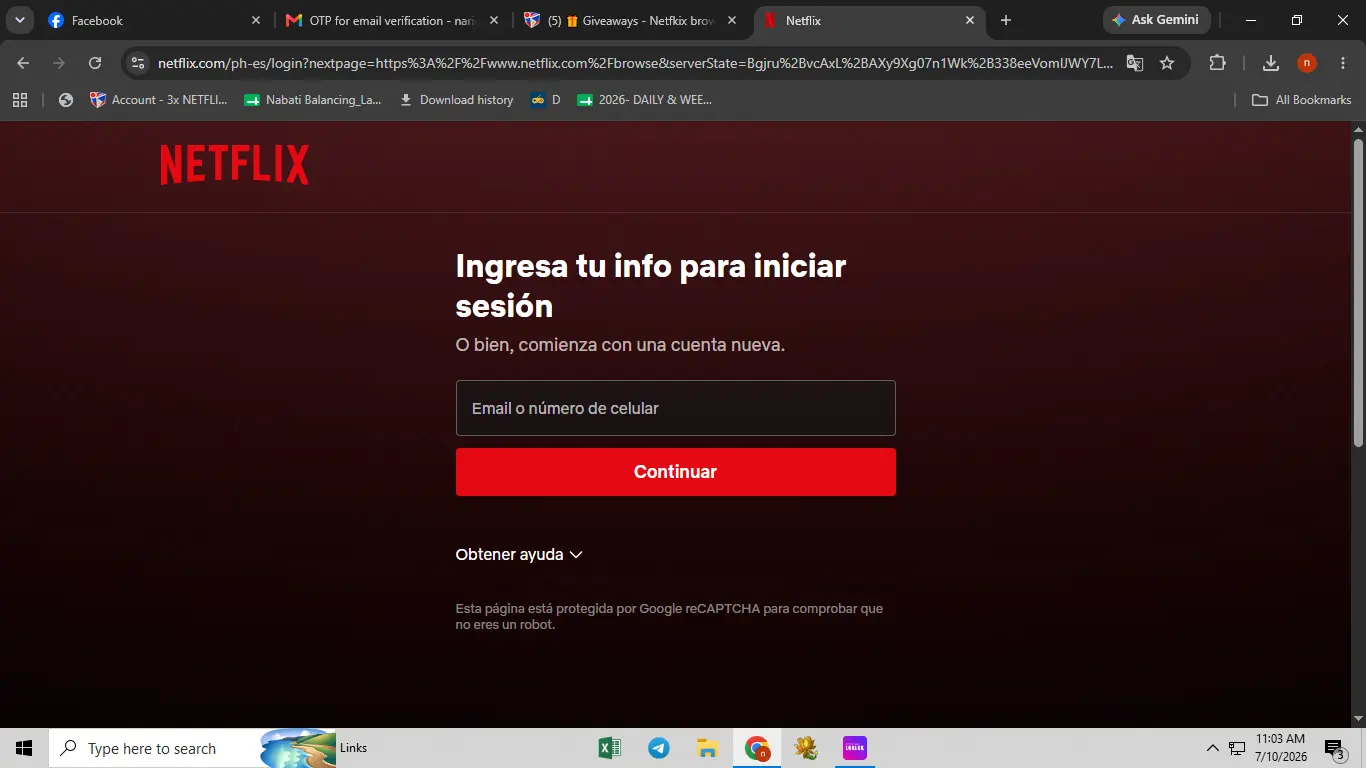Open the Download history bookmark

click(456, 100)
